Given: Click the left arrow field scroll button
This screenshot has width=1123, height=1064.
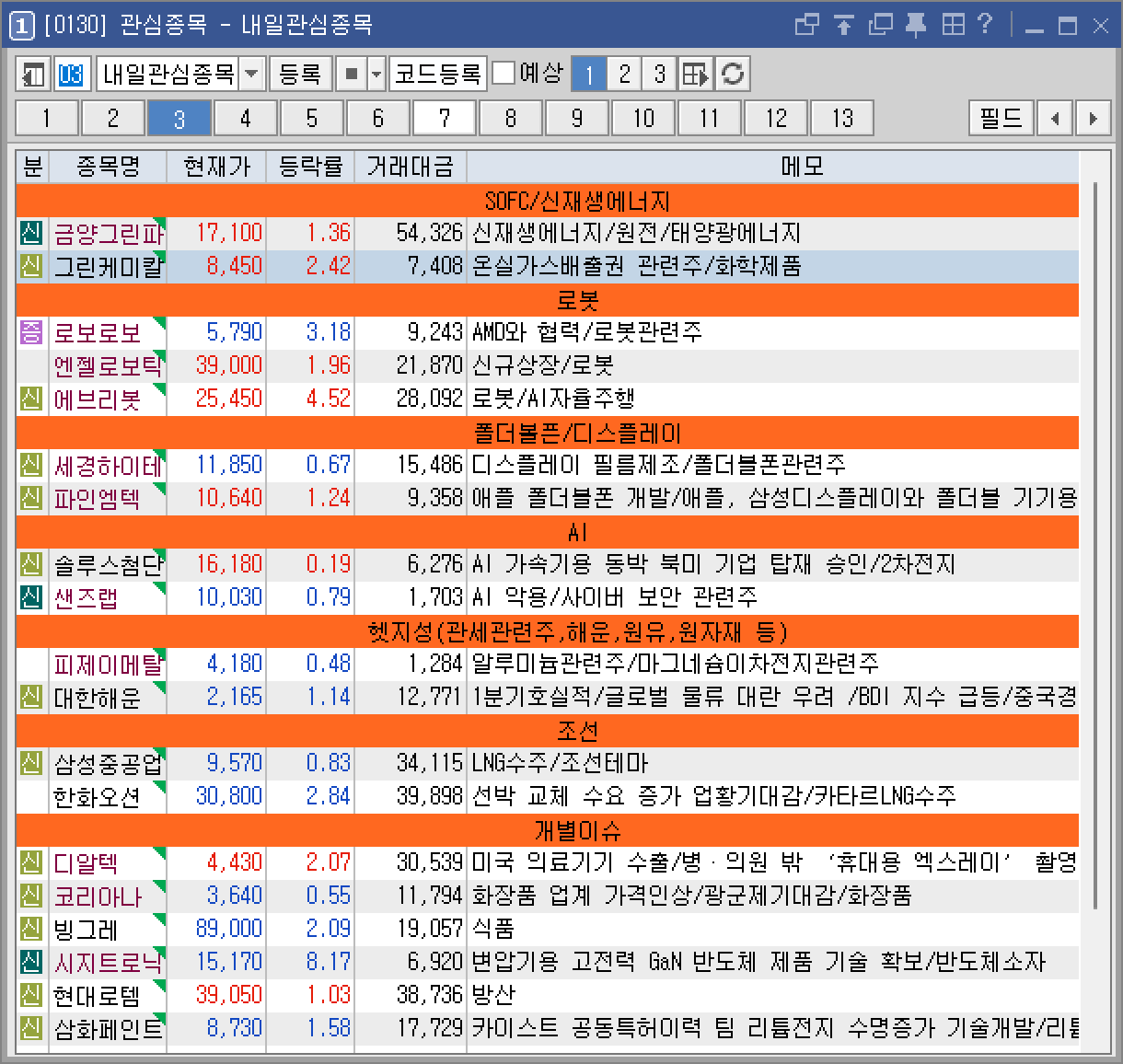Looking at the screenshot, I should pyautogui.click(x=1055, y=118).
